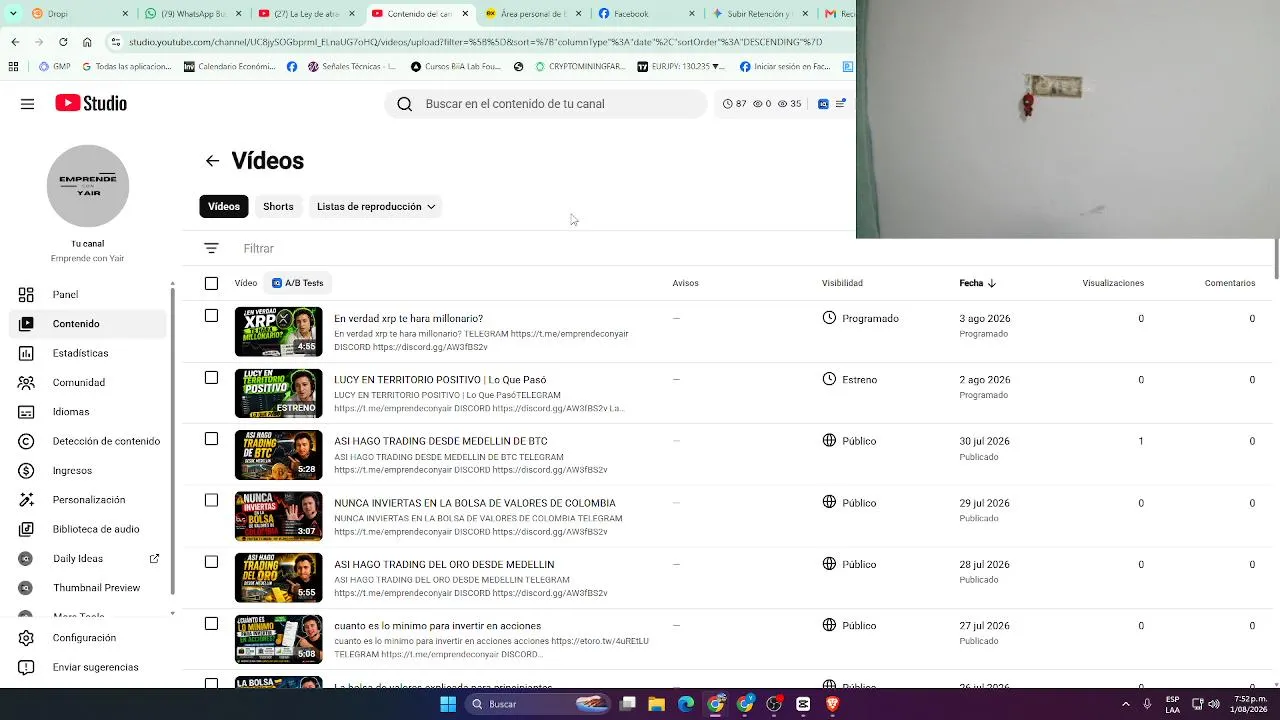Open the LUCY ESTRENO video thumbnail
Screen dimensions: 1280x720
278,394
